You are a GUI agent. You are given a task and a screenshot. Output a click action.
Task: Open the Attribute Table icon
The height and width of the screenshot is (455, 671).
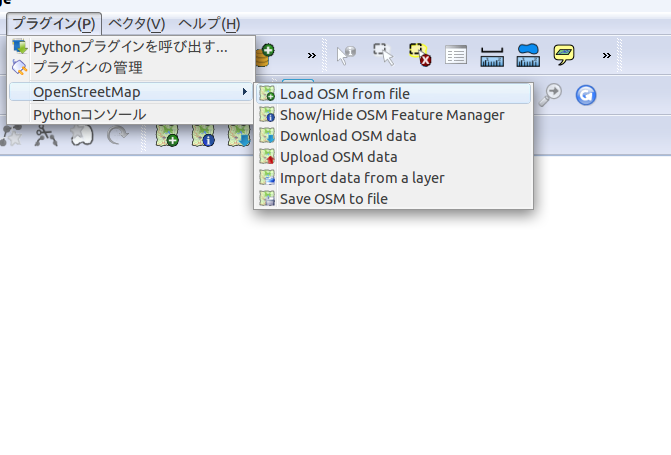[456, 55]
